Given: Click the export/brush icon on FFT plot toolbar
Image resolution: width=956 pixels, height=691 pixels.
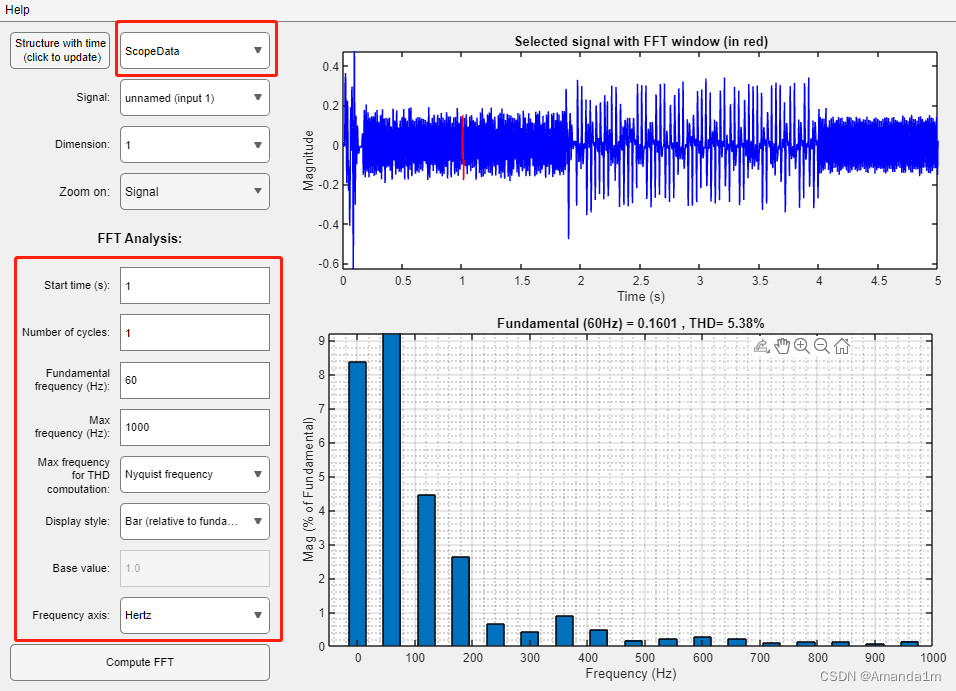Looking at the screenshot, I should click(762, 346).
